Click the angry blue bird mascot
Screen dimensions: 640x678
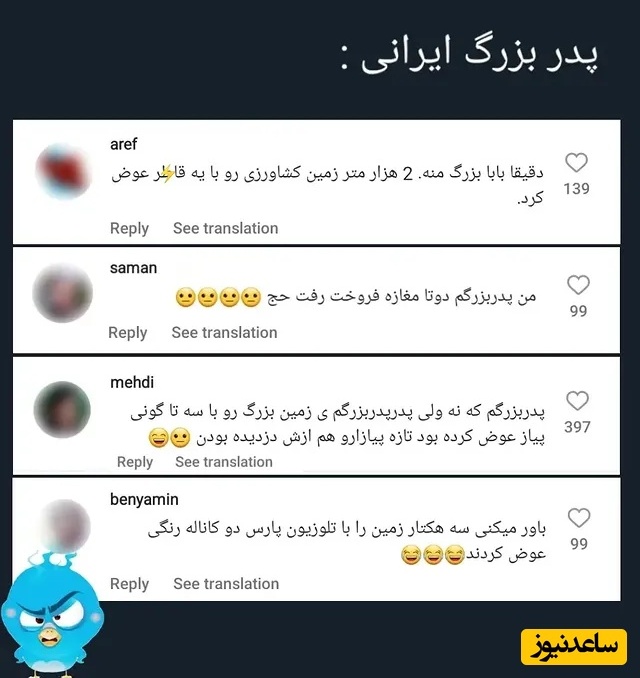point(51,615)
